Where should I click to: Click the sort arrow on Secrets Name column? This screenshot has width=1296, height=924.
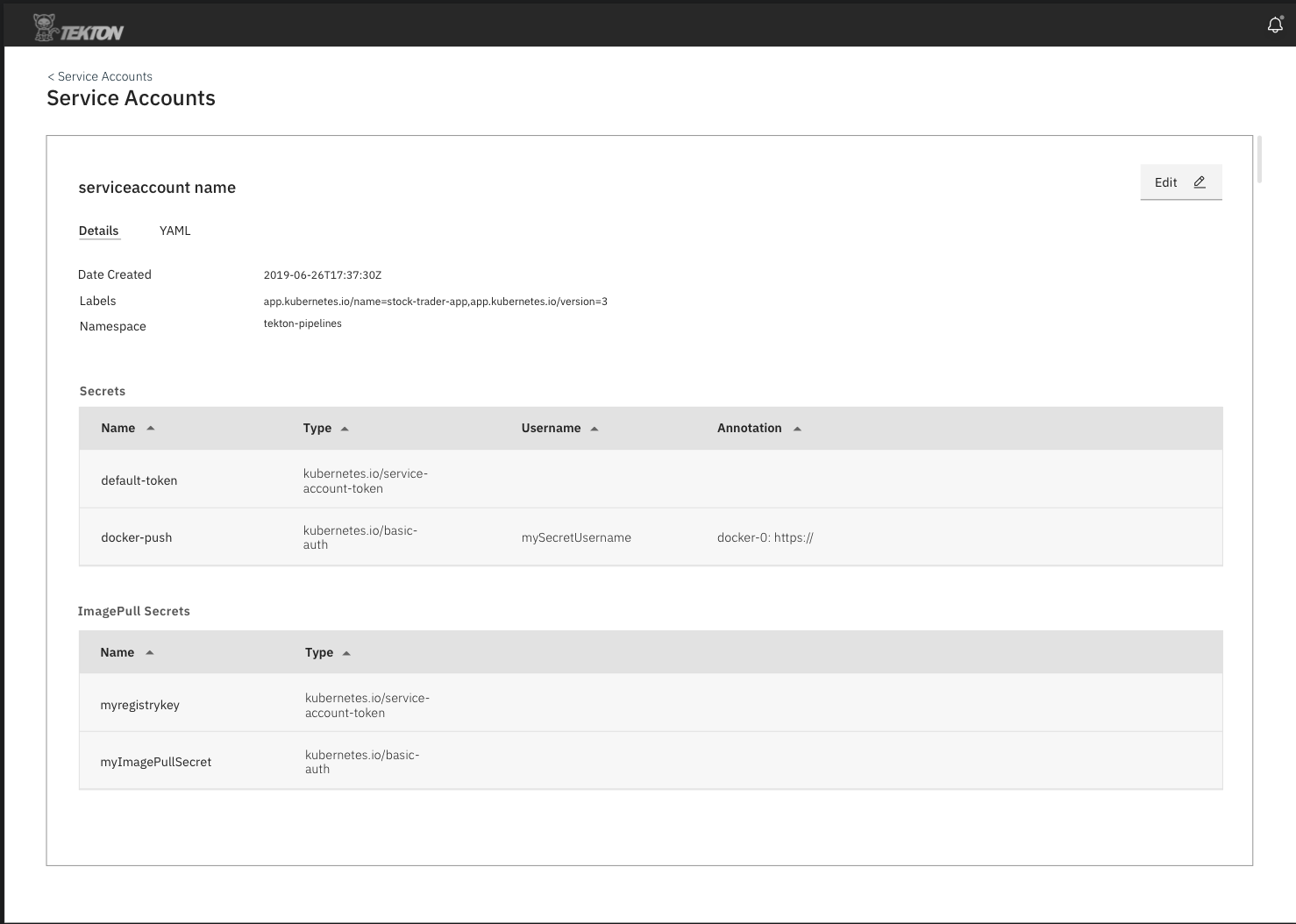150,428
